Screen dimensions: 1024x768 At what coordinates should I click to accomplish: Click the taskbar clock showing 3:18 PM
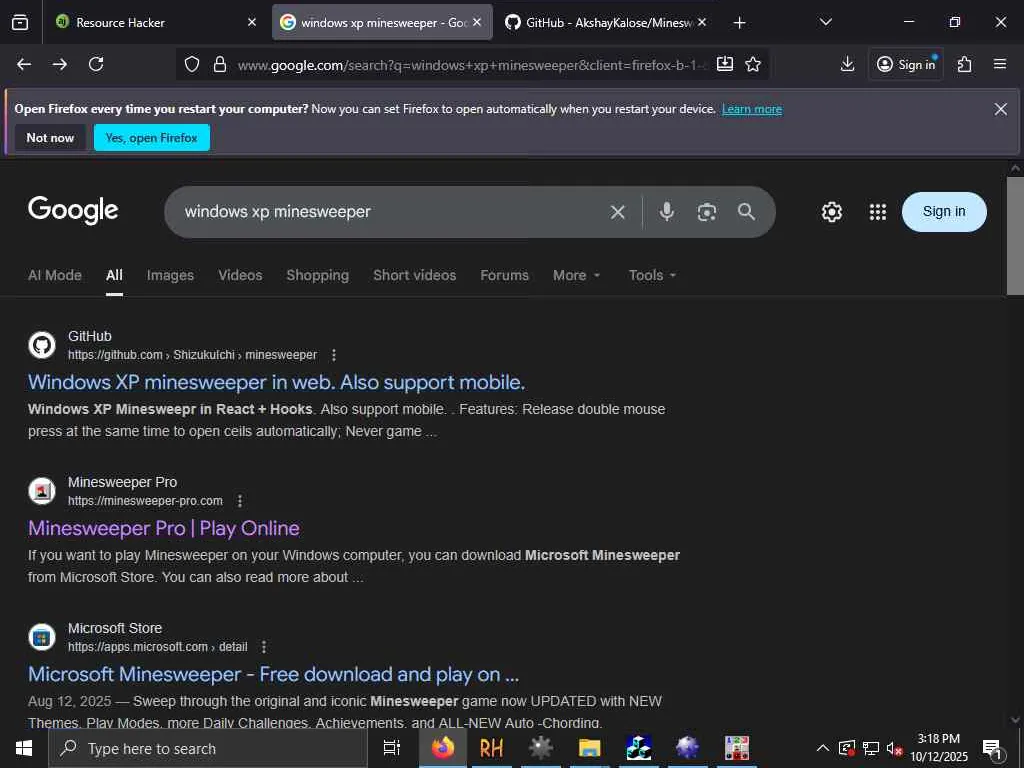click(939, 748)
